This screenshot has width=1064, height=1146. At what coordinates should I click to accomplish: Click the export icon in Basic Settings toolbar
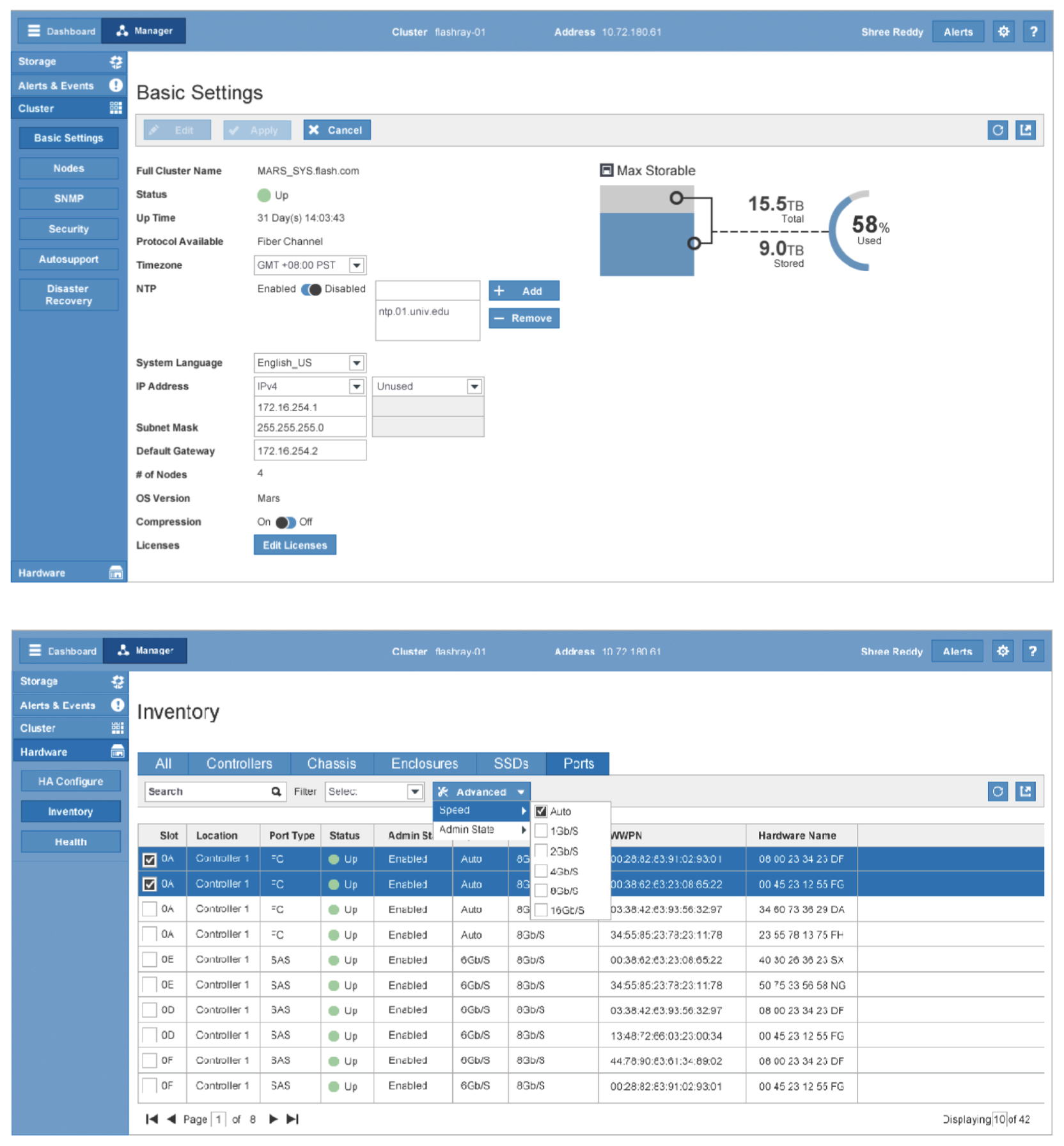pos(1026,130)
